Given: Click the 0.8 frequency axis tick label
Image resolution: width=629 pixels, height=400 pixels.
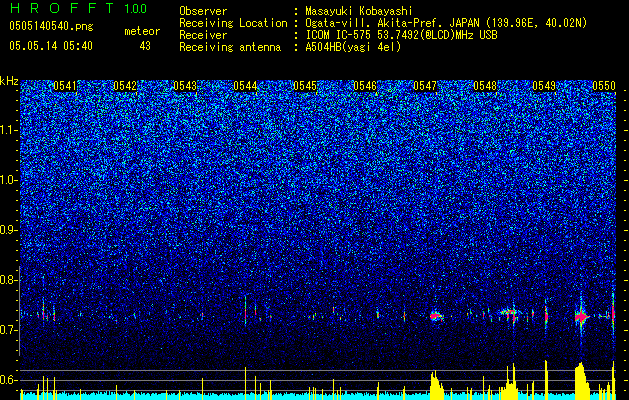Looking at the screenshot, I should [9, 280].
